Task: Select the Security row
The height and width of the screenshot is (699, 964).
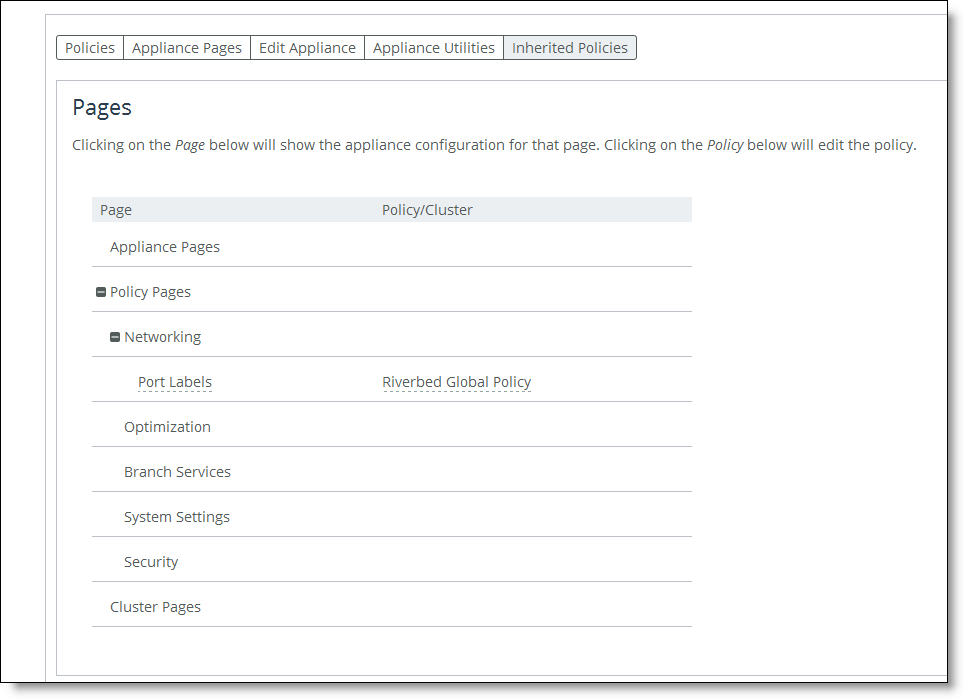Action: [392, 561]
